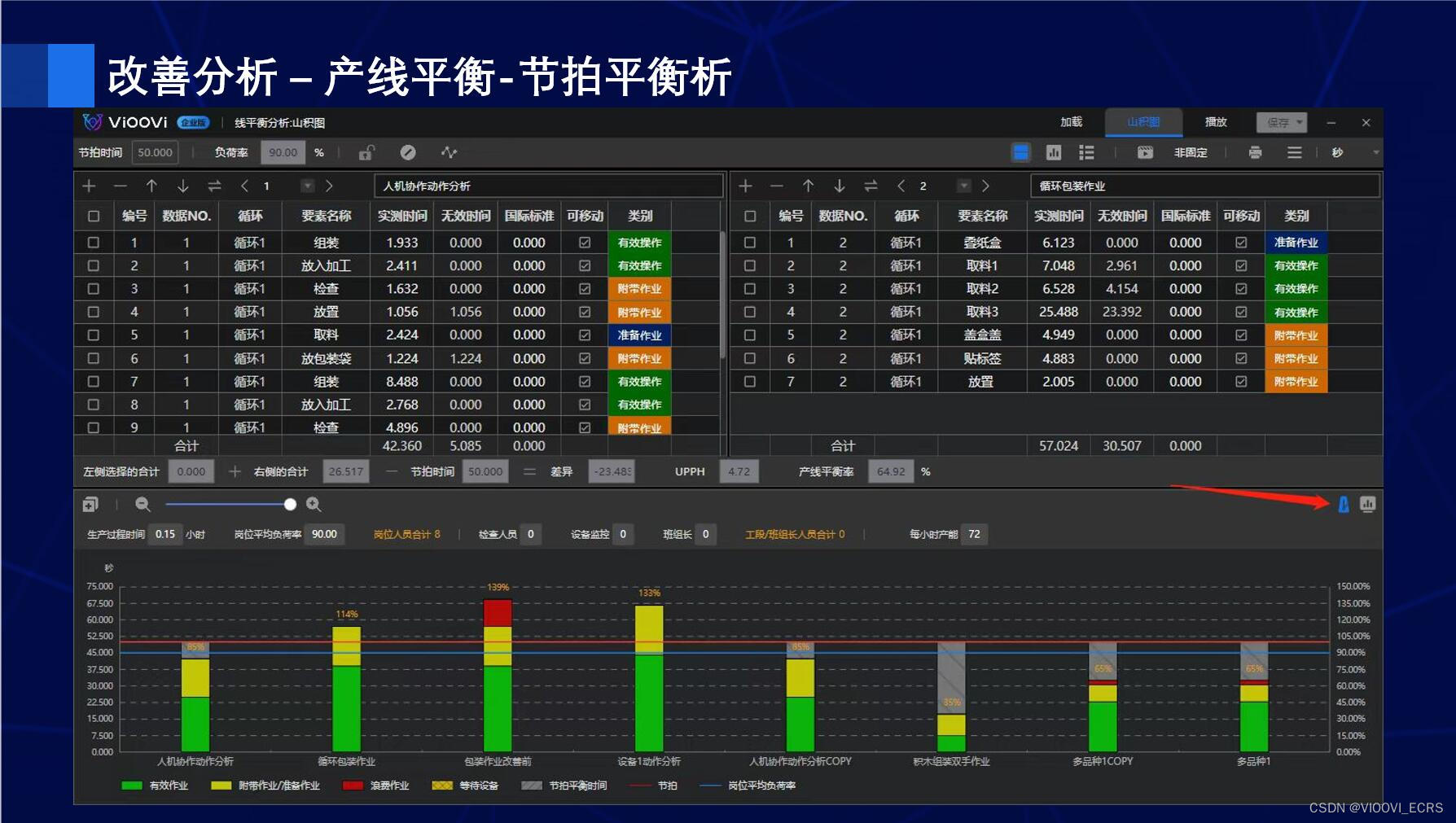Screen dimensions: 1456x823
Task: Click the waveform line icon in toolbar
Action: point(449,152)
